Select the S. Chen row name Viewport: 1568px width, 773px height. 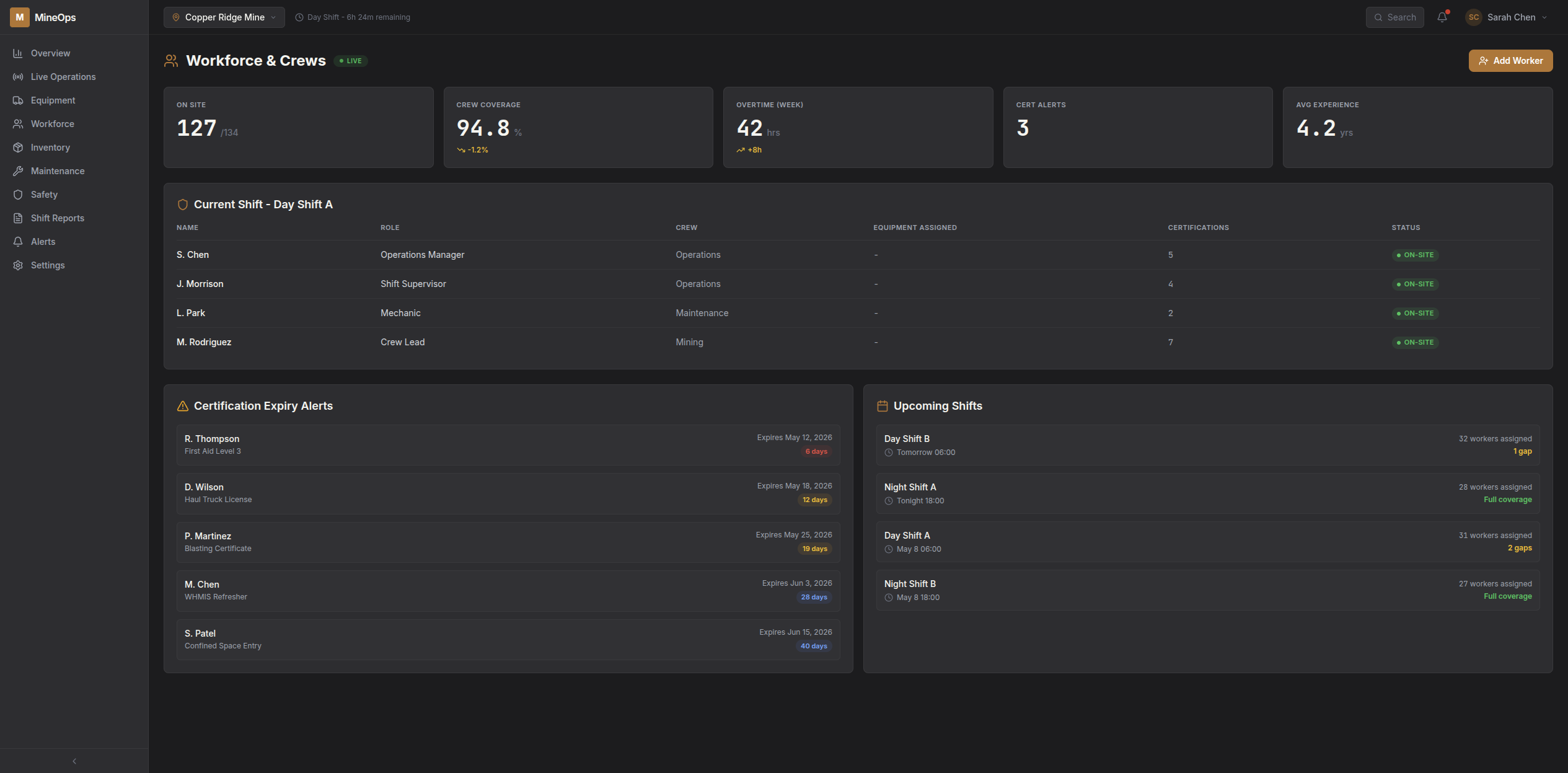193,255
